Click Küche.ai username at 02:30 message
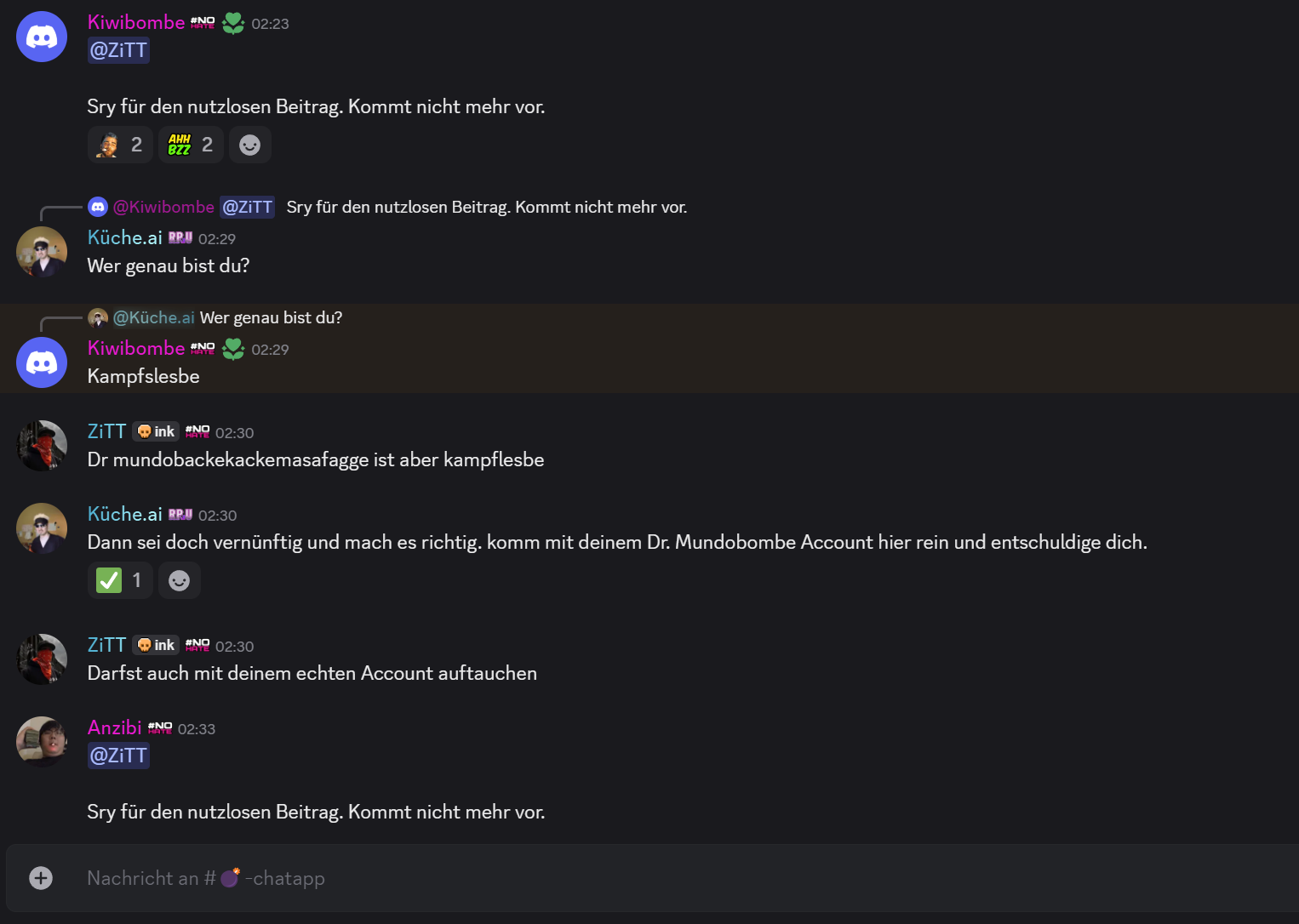1299x924 pixels. point(124,514)
